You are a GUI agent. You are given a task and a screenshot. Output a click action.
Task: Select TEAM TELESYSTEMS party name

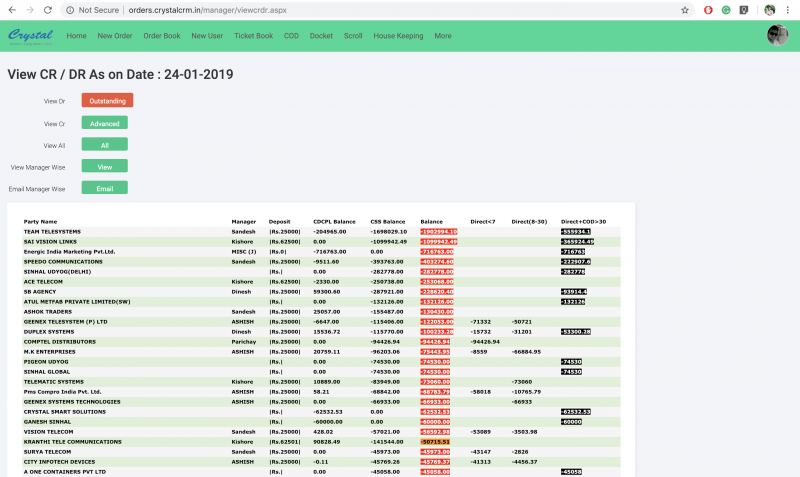(x=52, y=232)
